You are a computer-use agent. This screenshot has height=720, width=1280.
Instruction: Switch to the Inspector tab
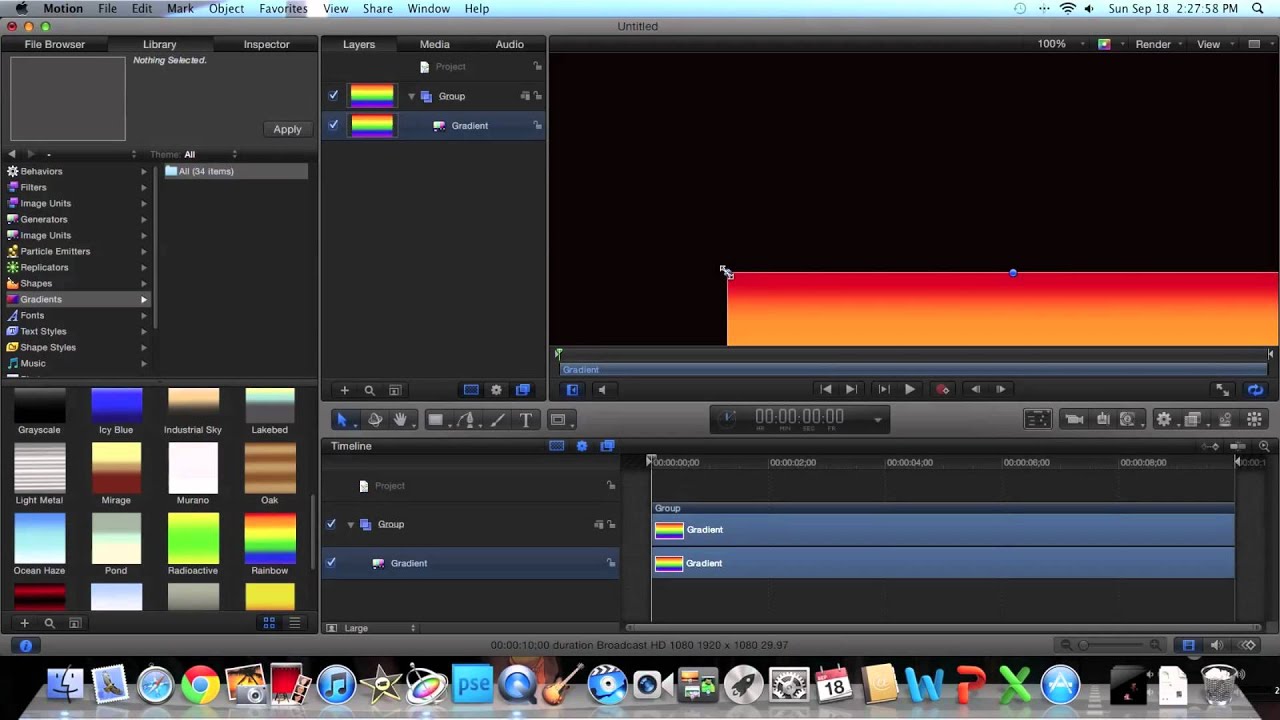click(x=266, y=44)
